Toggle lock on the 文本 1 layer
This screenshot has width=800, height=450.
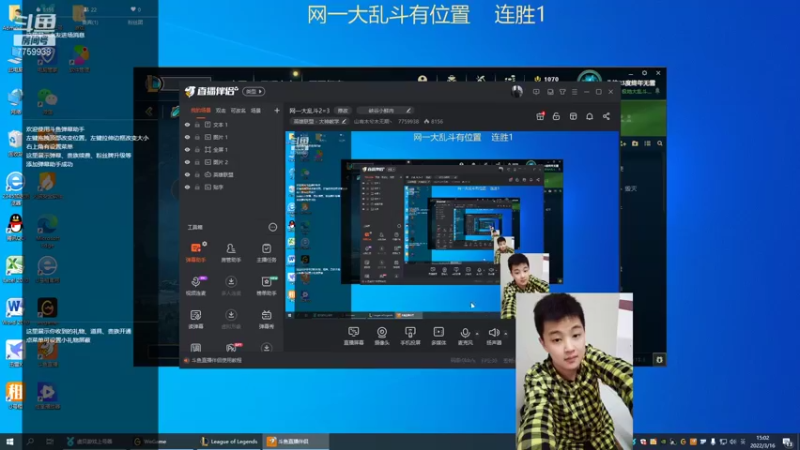pos(197,124)
